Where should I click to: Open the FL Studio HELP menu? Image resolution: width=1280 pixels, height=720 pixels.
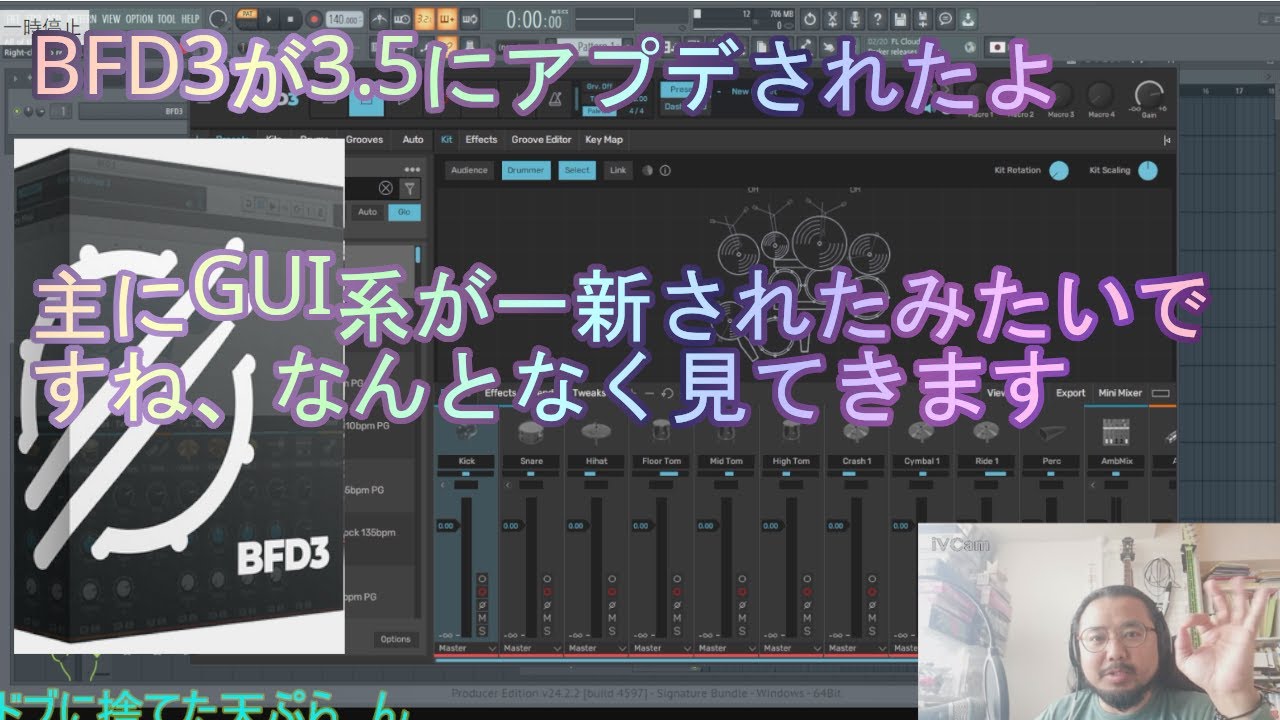point(190,19)
